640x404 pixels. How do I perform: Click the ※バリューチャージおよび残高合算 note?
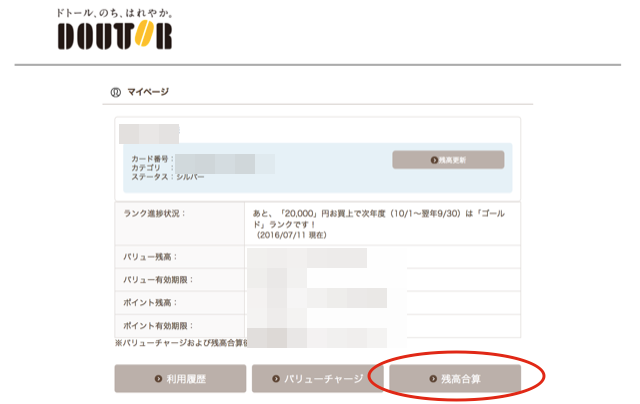click(181, 343)
